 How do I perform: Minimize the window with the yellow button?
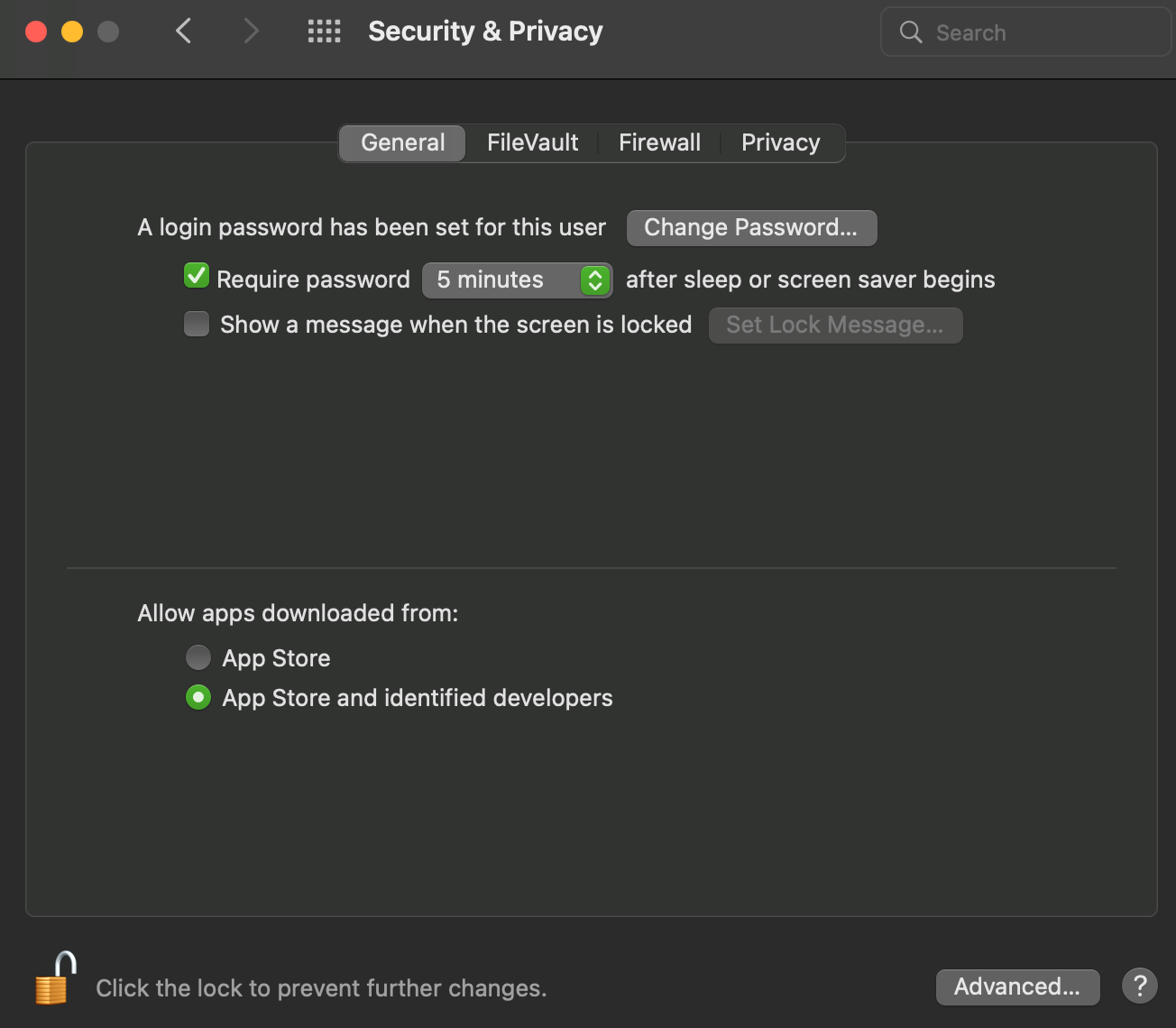click(72, 32)
